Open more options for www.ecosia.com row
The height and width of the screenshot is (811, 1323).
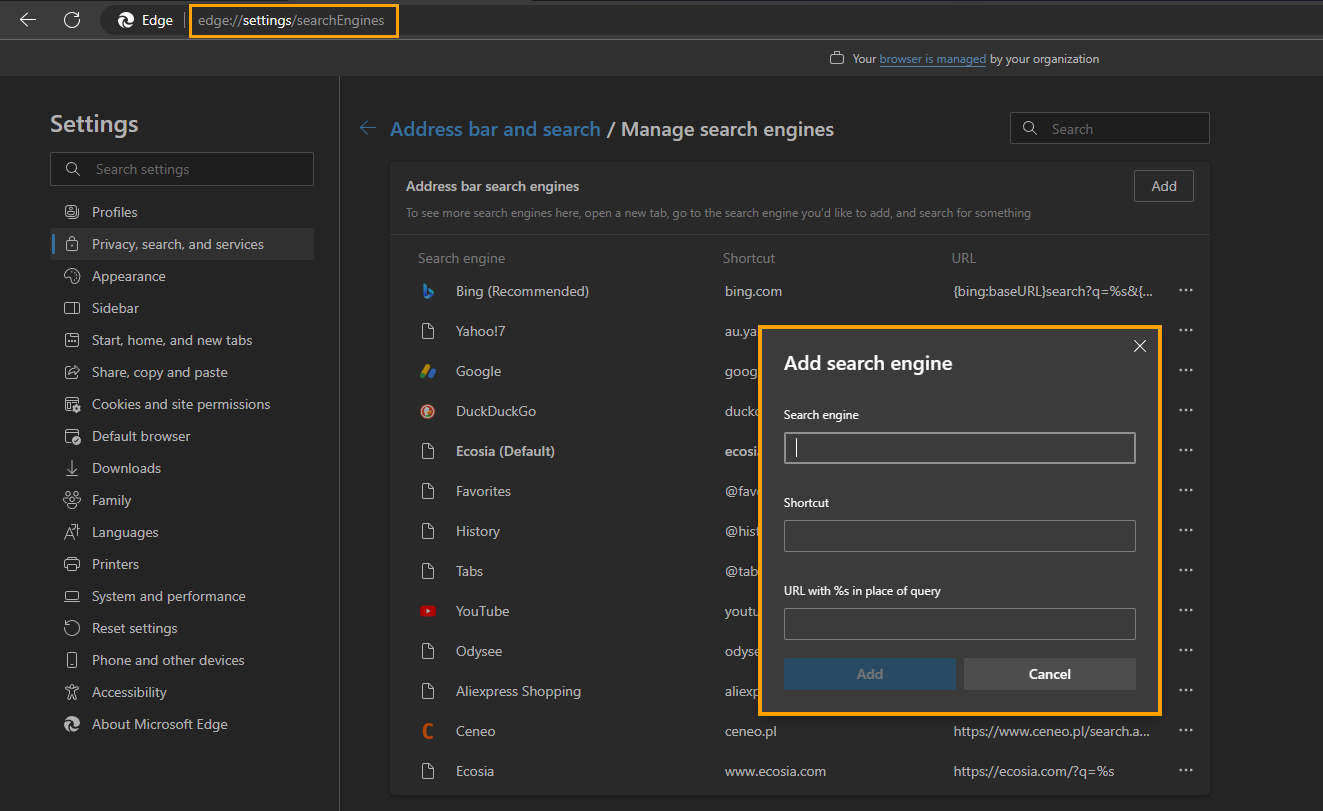[1186, 771]
